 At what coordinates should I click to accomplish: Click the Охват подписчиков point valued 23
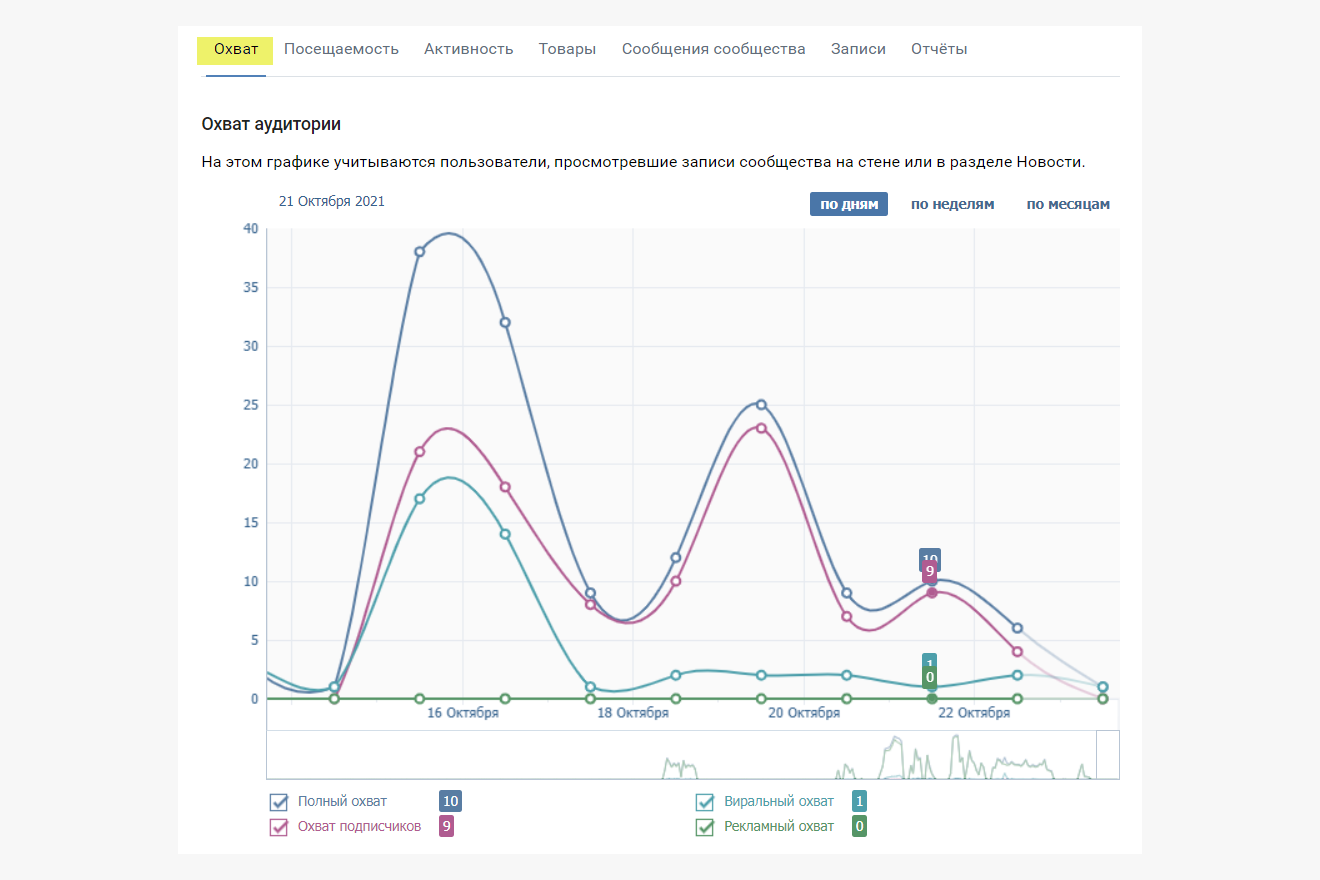pyautogui.click(x=761, y=428)
